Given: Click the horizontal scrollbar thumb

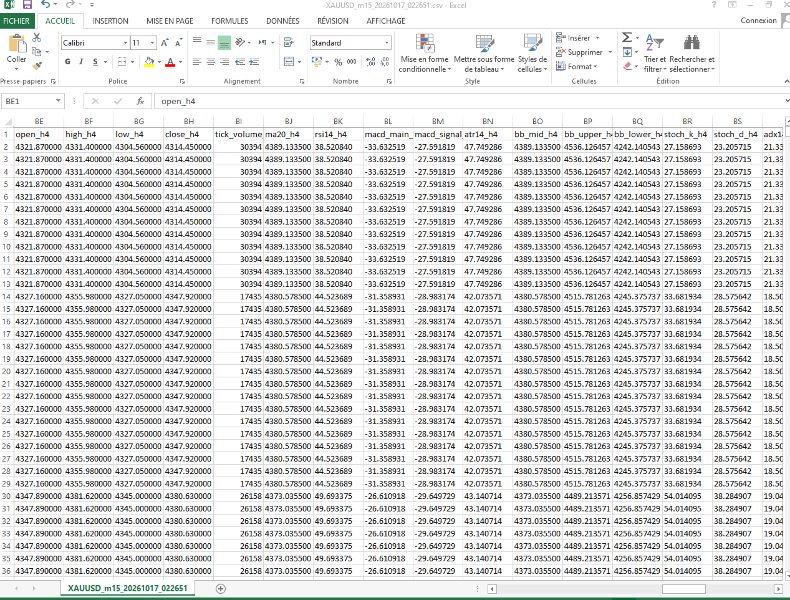Looking at the screenshot, I should tap(684, 588).
